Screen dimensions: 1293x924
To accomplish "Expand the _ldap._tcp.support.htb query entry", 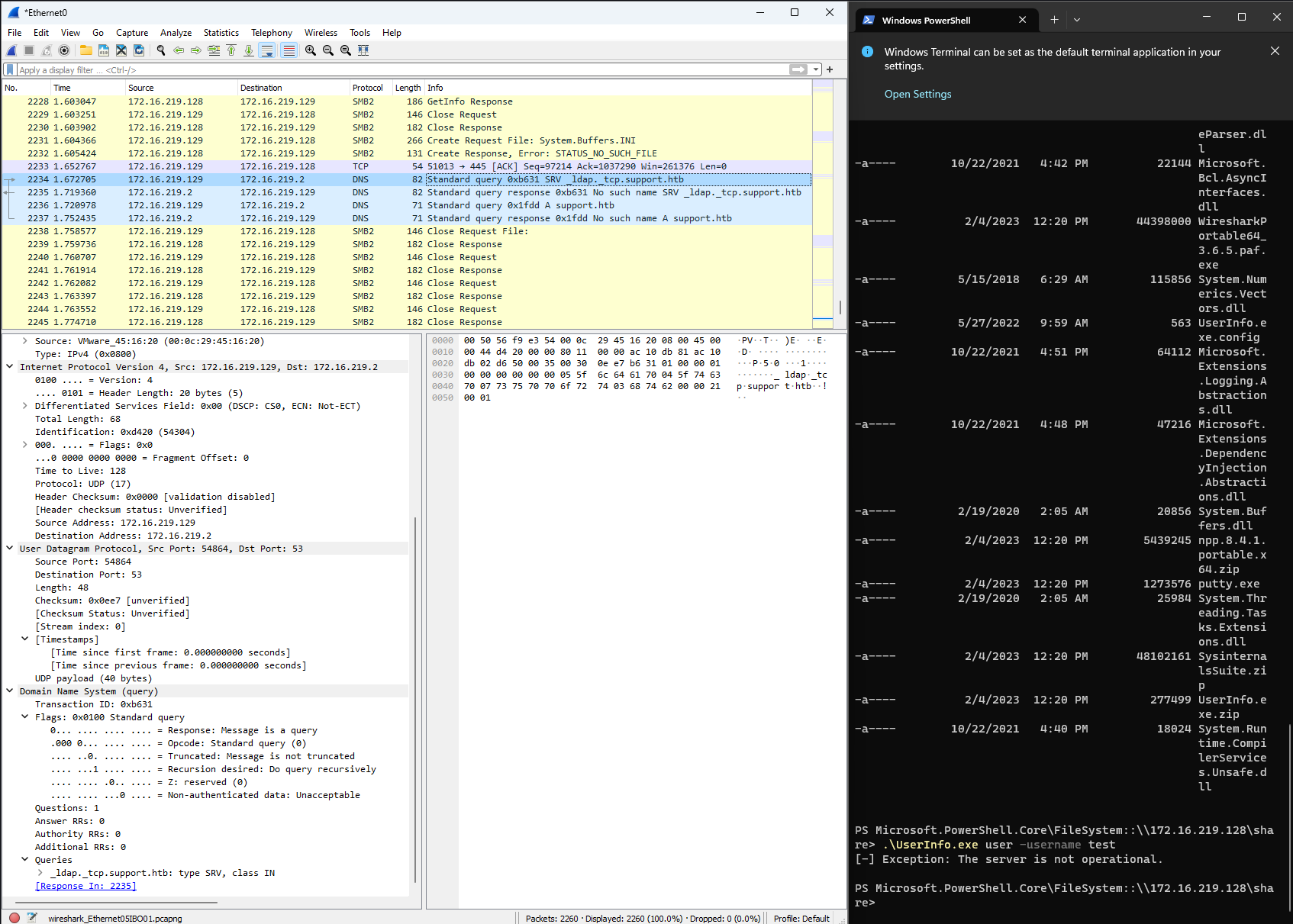I will [x=40, y=873].
